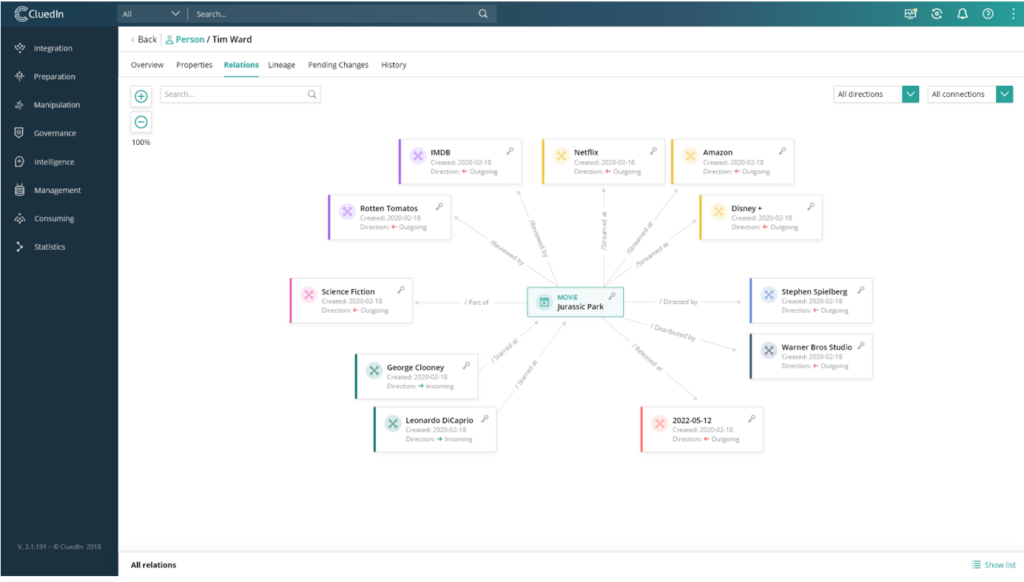1024x582 pixels.
Task: Switch to the Lineage tab
Action: click(x=281, y=65)
